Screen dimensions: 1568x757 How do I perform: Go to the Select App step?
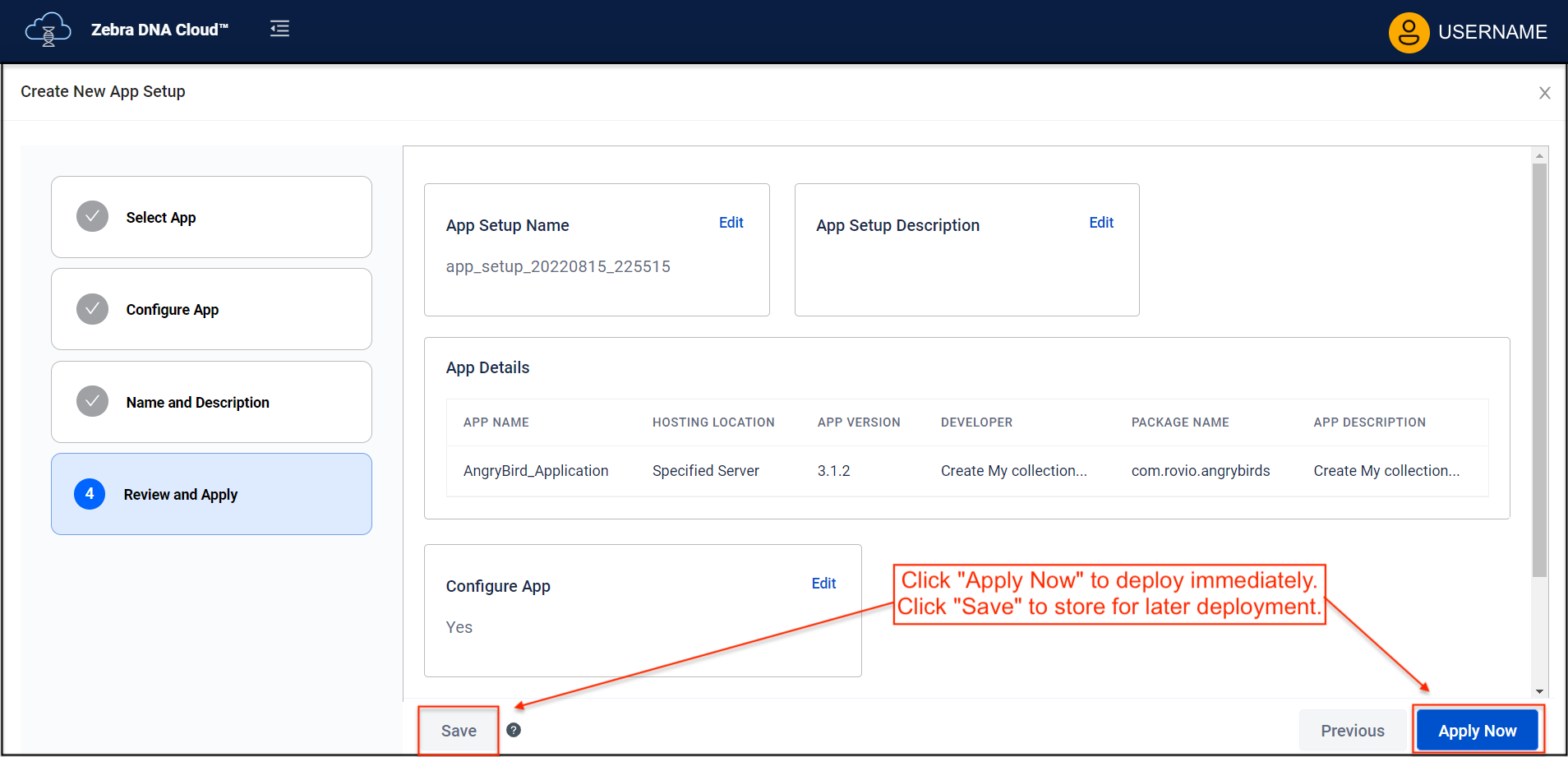point(211,217)
